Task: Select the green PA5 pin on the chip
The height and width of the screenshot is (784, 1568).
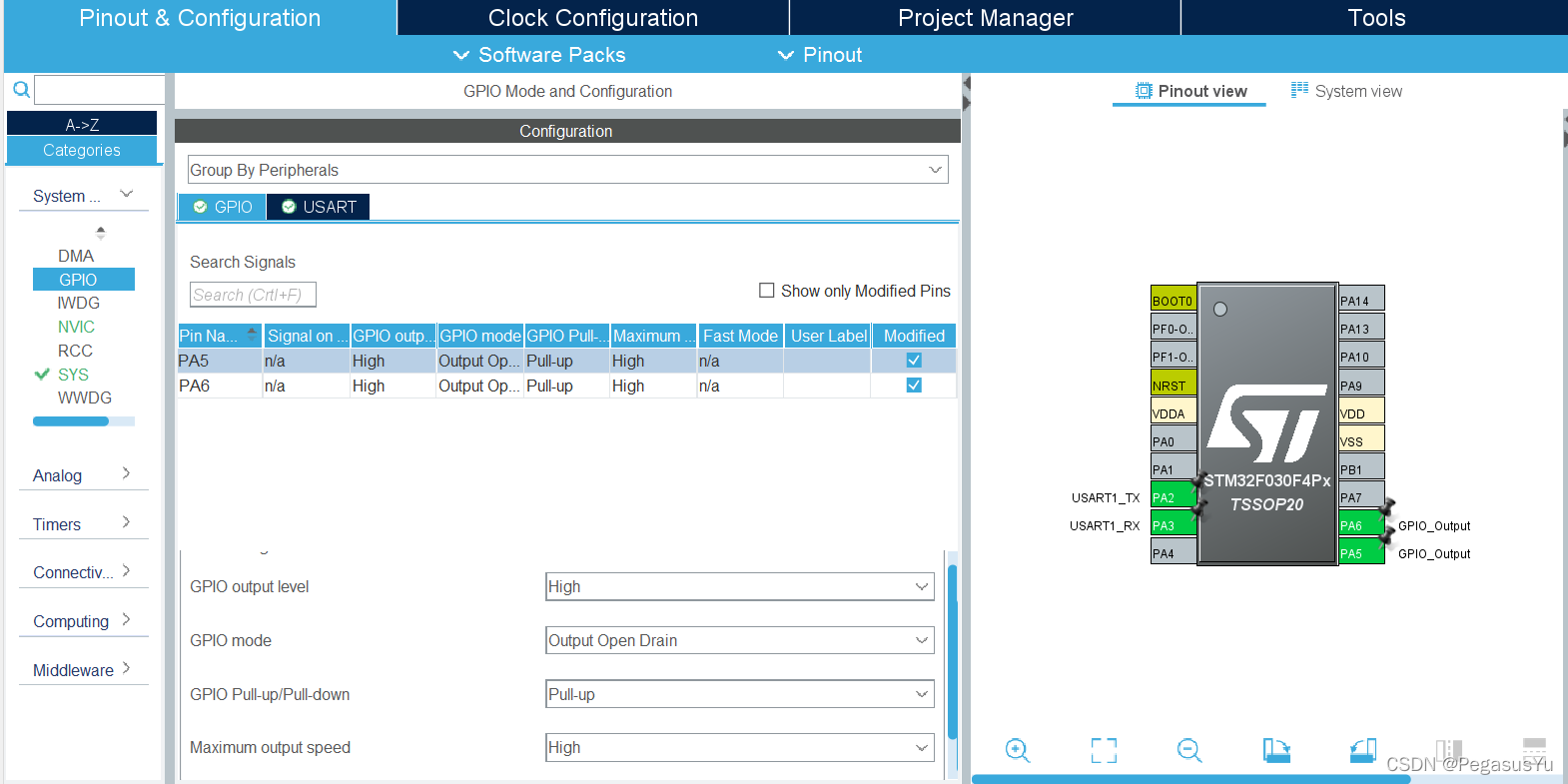Action: [x=1361, y=552]
